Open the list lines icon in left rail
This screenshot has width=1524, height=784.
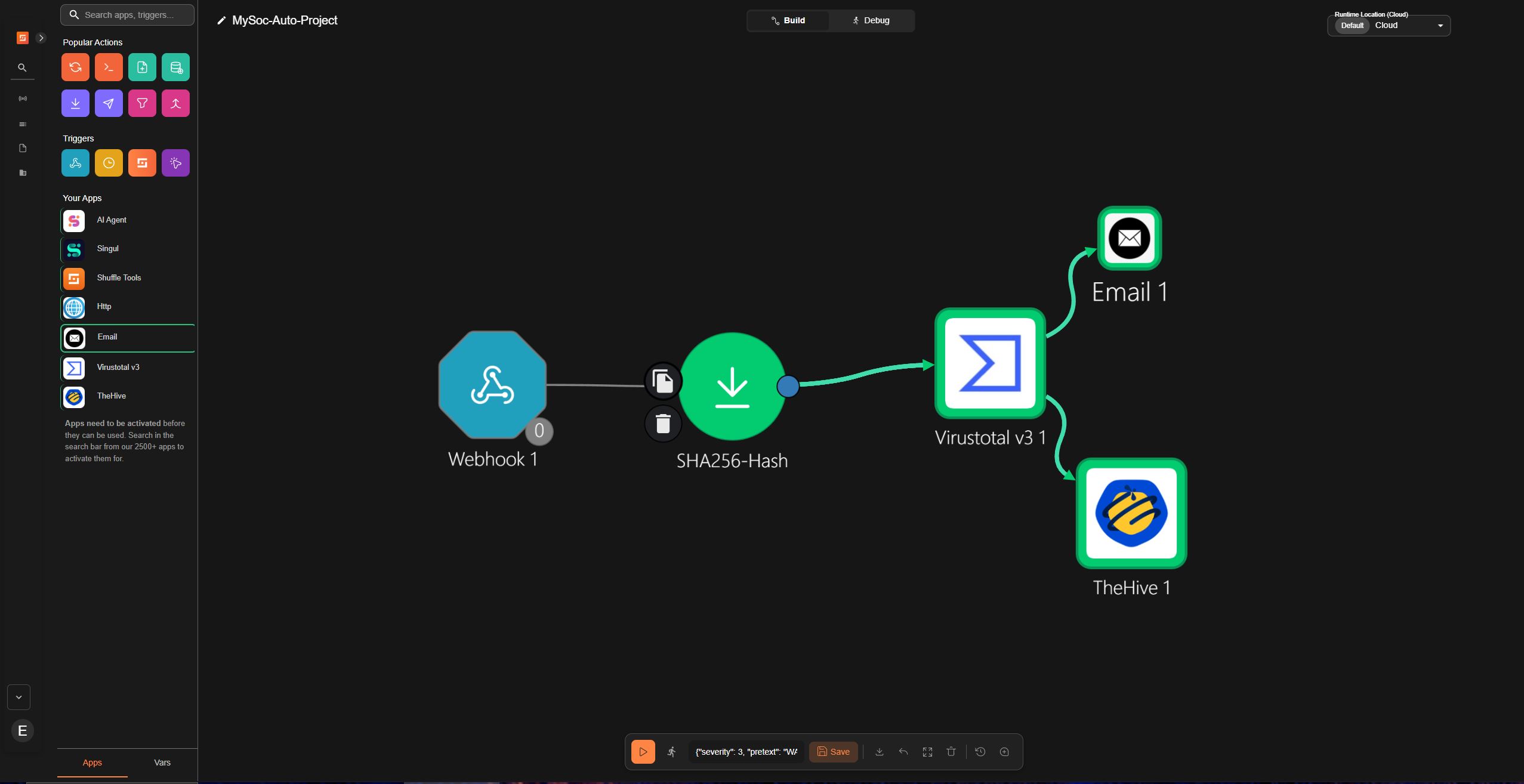click(23, 124)
